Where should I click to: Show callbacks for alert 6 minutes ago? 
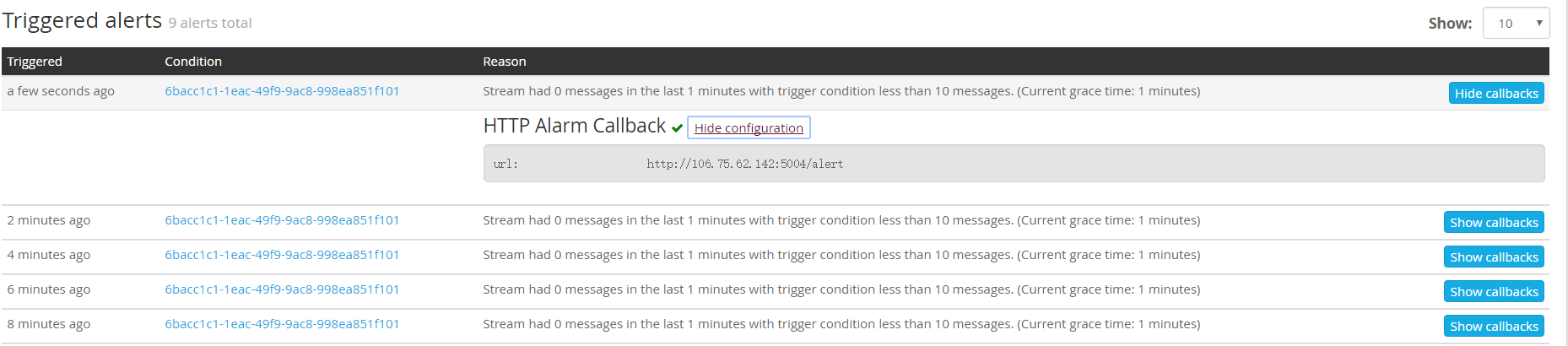pyautogui.click(x=1494, y=292)
